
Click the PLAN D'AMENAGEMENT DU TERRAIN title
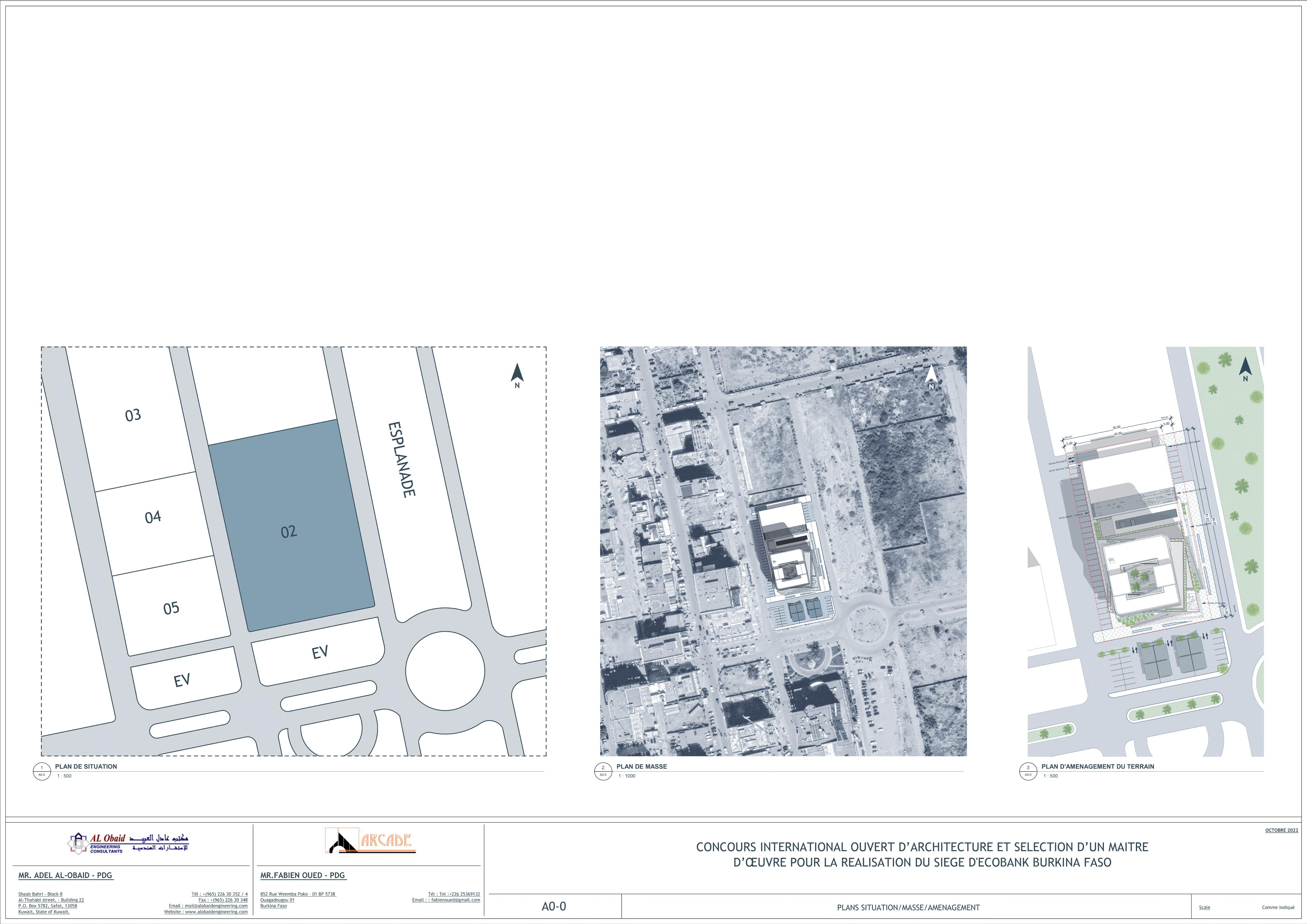[1097, 766]
